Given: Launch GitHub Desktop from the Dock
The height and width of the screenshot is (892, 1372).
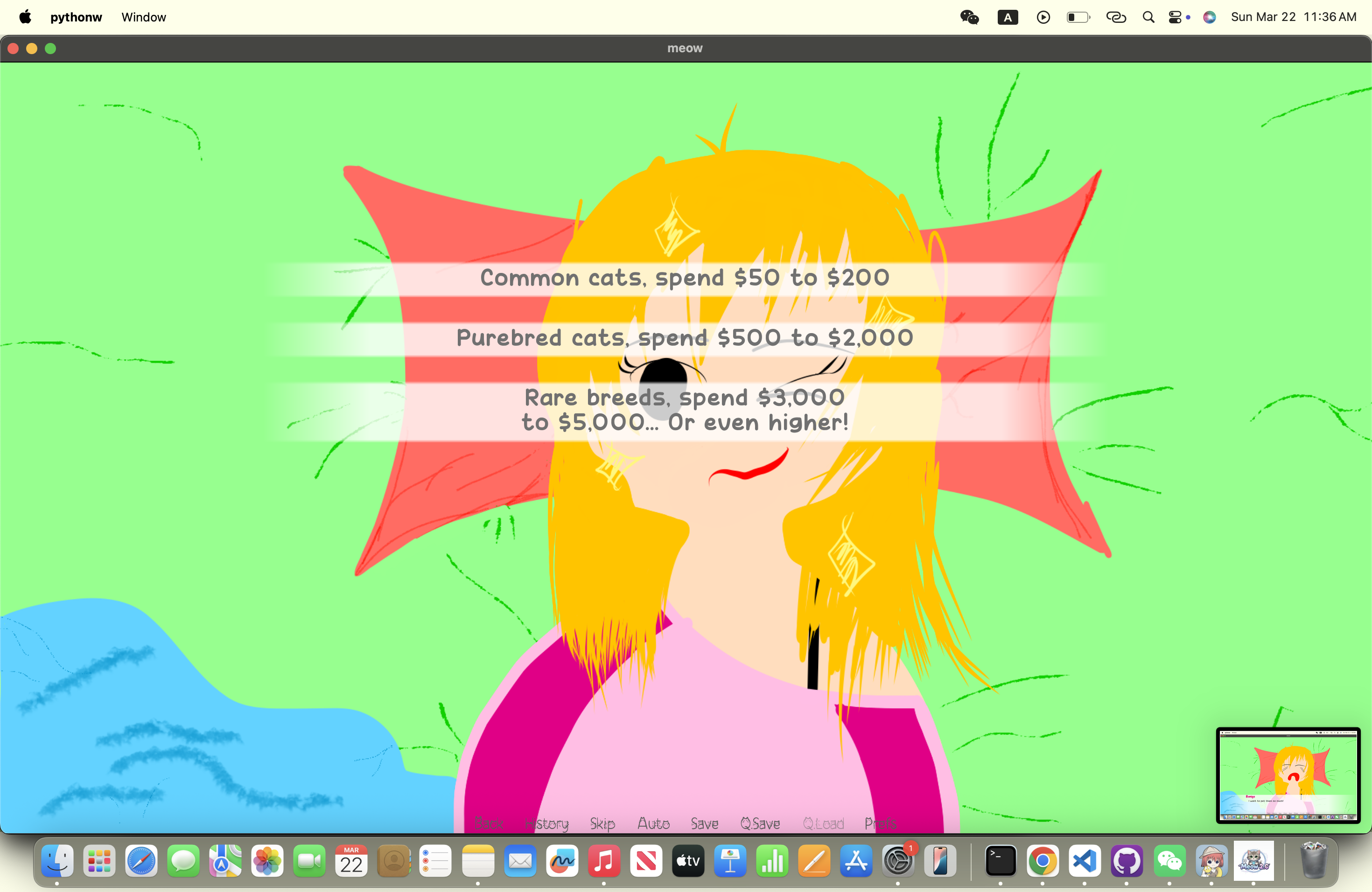Looking at the screenshot, I should coord(1127,862).
